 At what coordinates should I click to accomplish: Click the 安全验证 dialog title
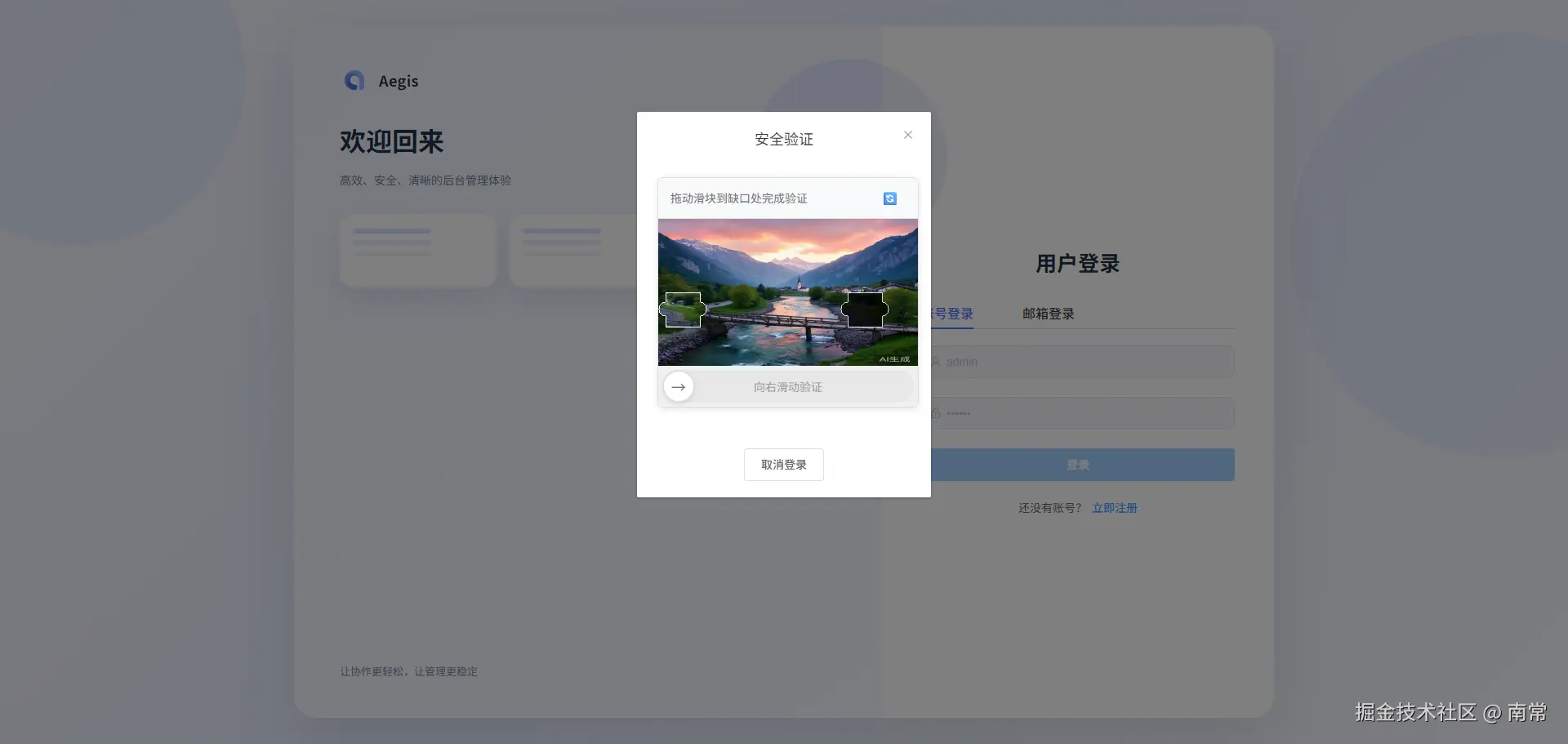tap(784, 140)
